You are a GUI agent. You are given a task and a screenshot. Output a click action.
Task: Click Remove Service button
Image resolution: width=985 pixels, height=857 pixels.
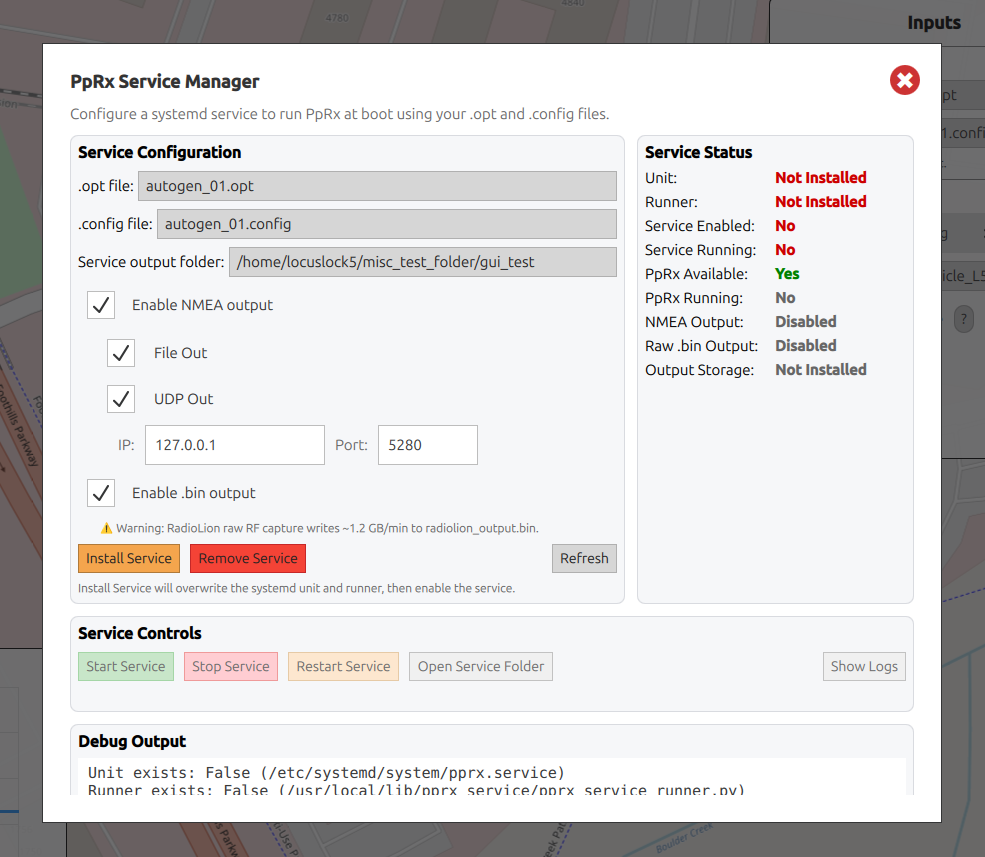(248, 559)
